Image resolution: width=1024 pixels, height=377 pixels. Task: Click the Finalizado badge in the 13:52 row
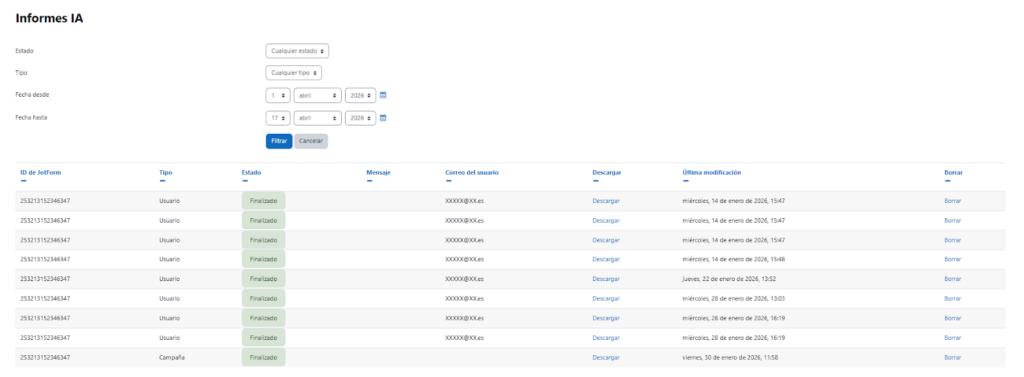tap(263, 279)
